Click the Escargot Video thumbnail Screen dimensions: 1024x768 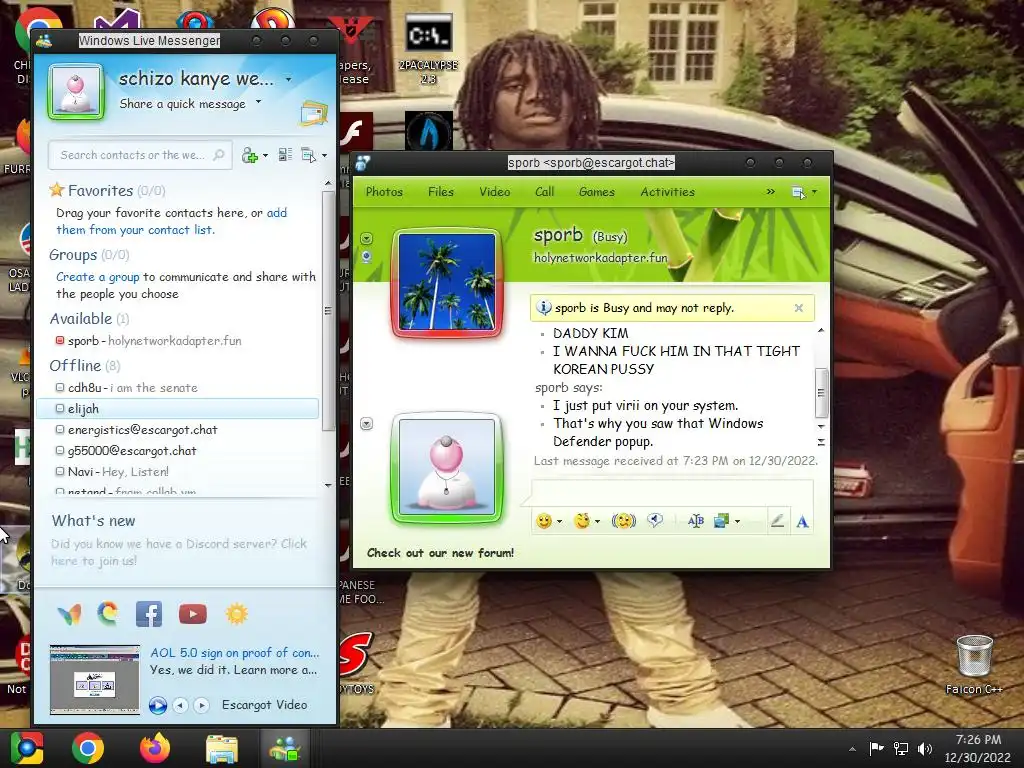[95, 680]
